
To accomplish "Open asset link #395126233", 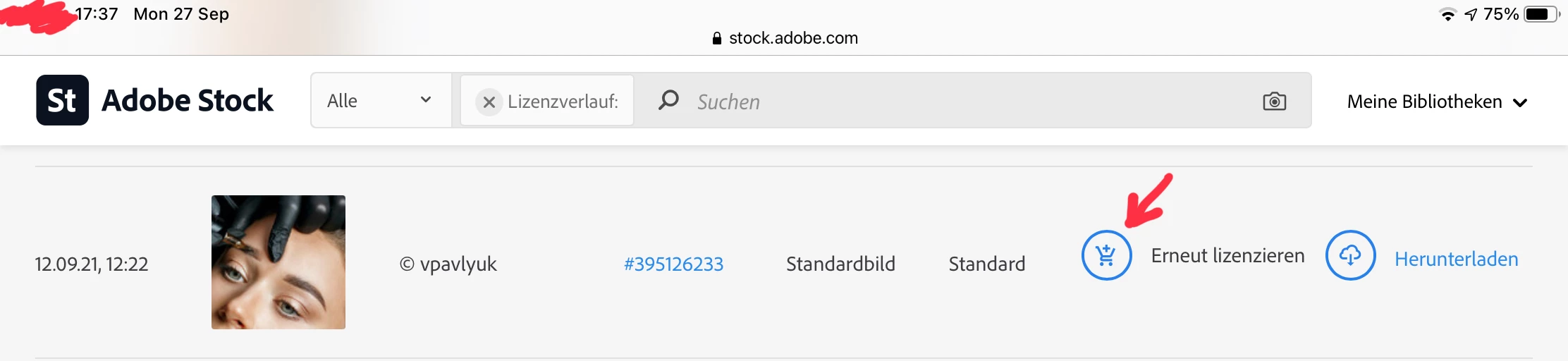I will (x=673, y=264).
